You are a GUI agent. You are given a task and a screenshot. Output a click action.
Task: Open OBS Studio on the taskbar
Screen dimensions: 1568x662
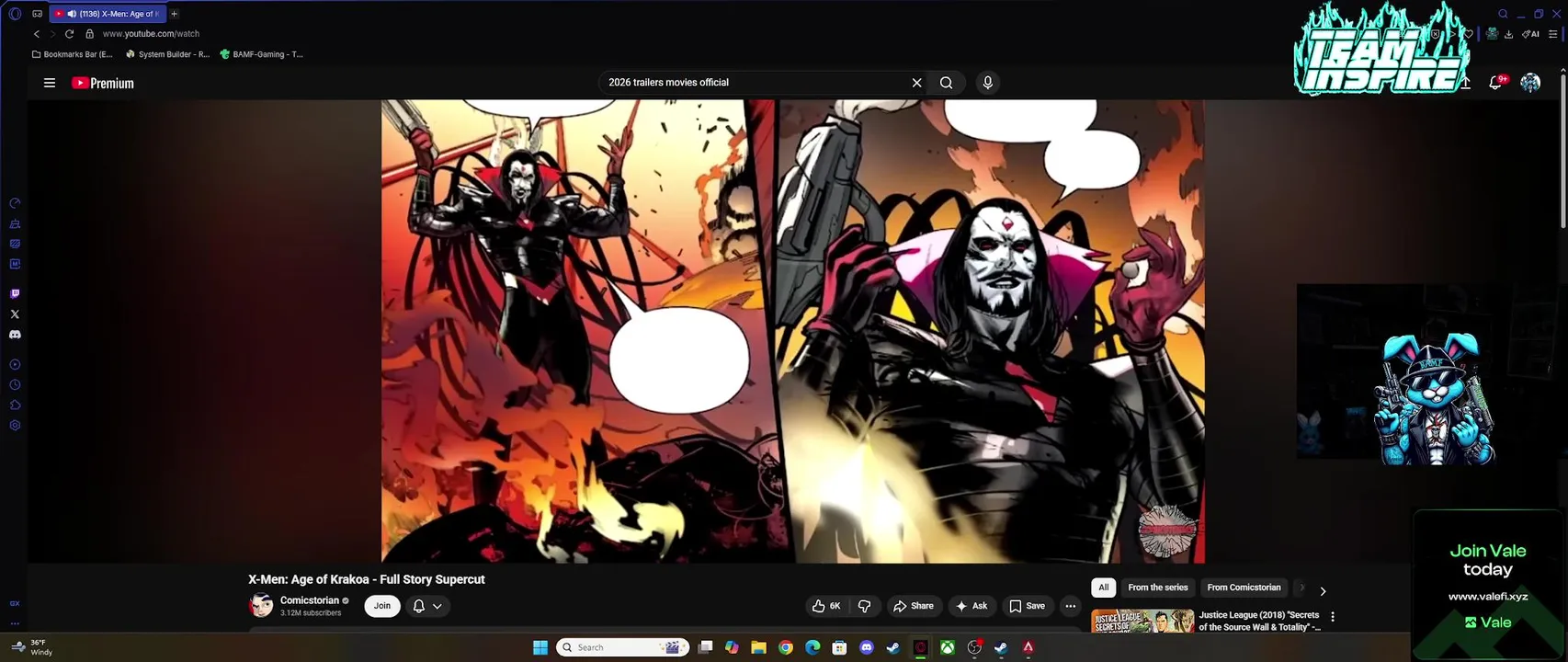click(974, 647)
